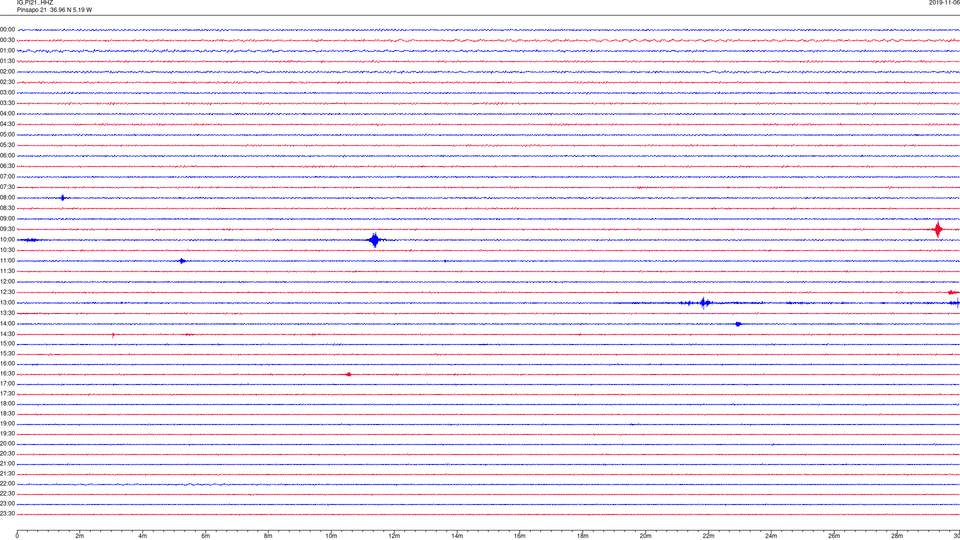Click the 12m tick label on time axis
Image resolution: width=960 pixels, height=540 pixels.
coord(394,536)
